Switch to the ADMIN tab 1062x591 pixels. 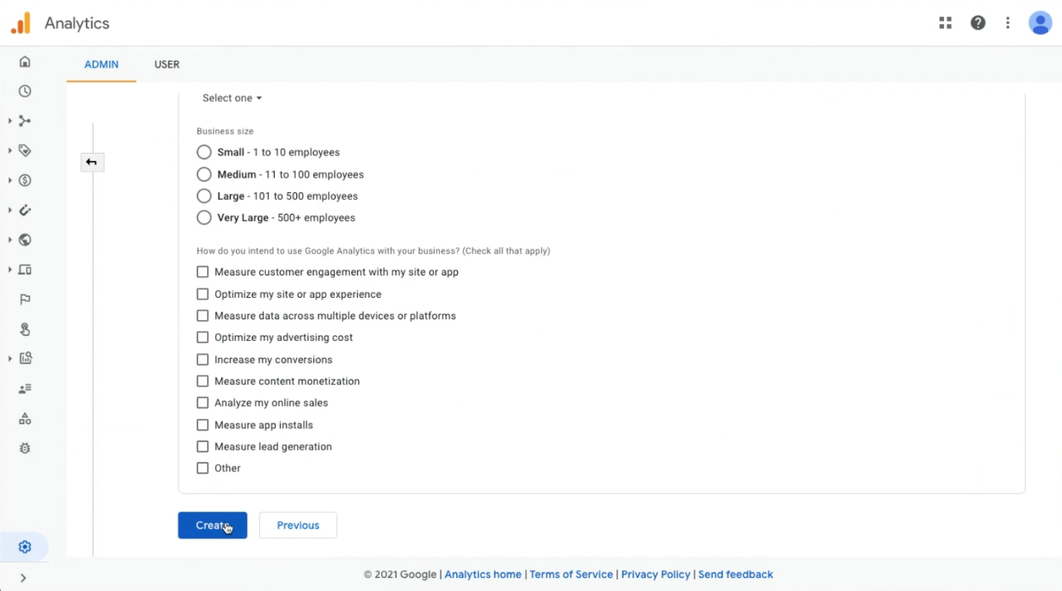[102, 64]
